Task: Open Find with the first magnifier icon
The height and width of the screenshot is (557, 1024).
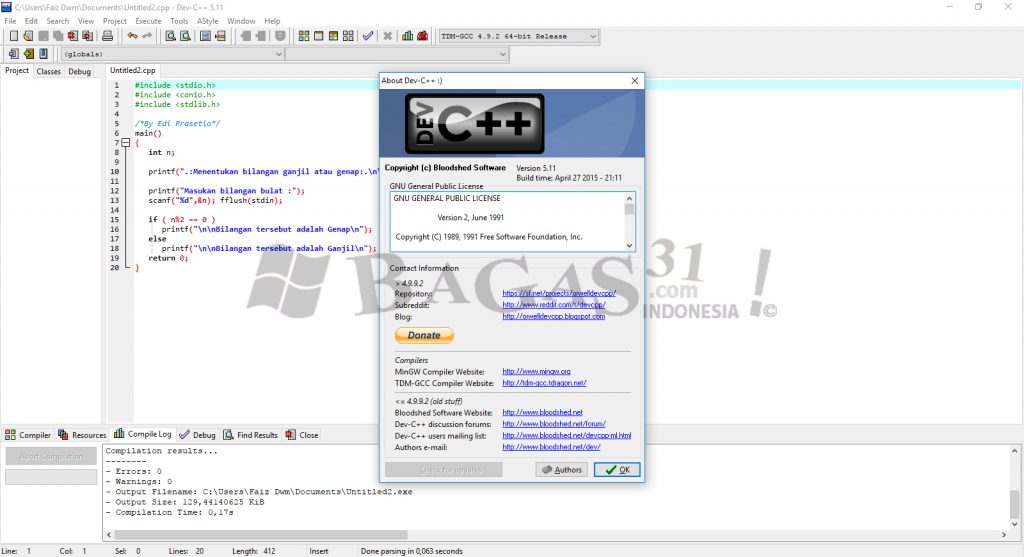Action: tap(170, 36)
